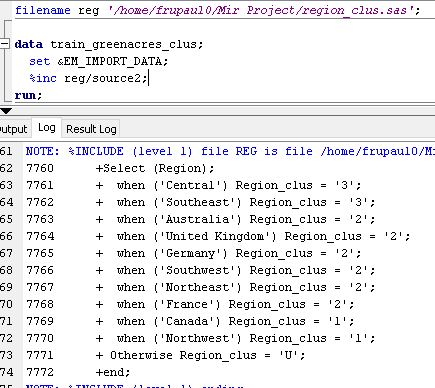Click the 'run;' statement in editor
This screenshot has height=388, width=435.
tap(28, 96)
